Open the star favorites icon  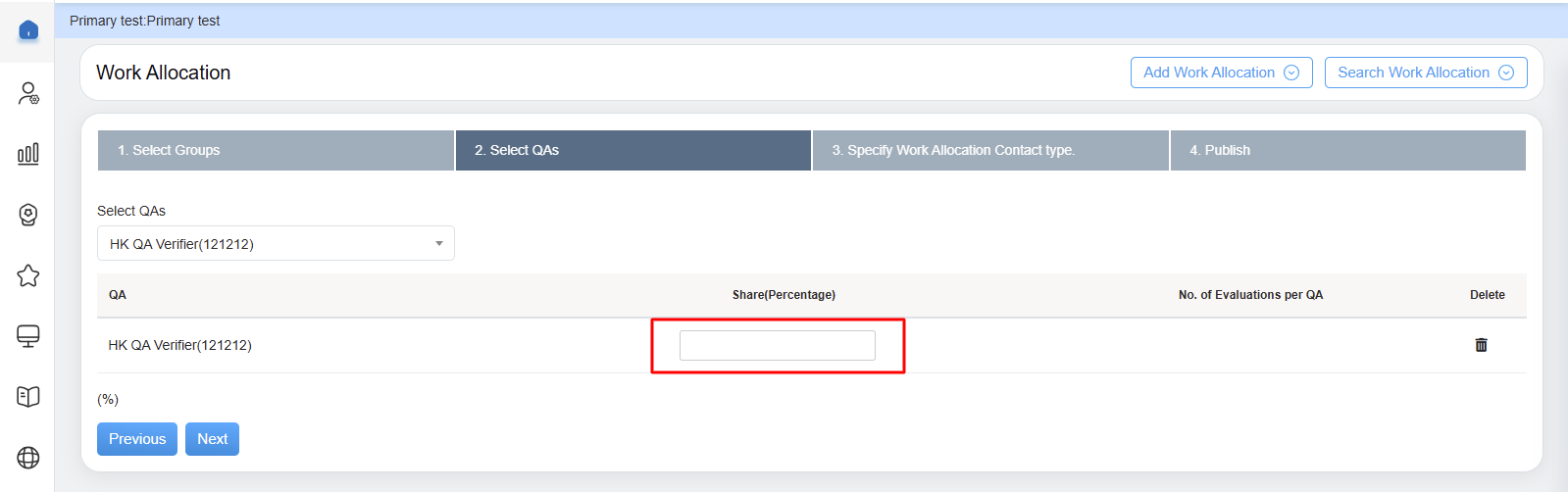28,275
